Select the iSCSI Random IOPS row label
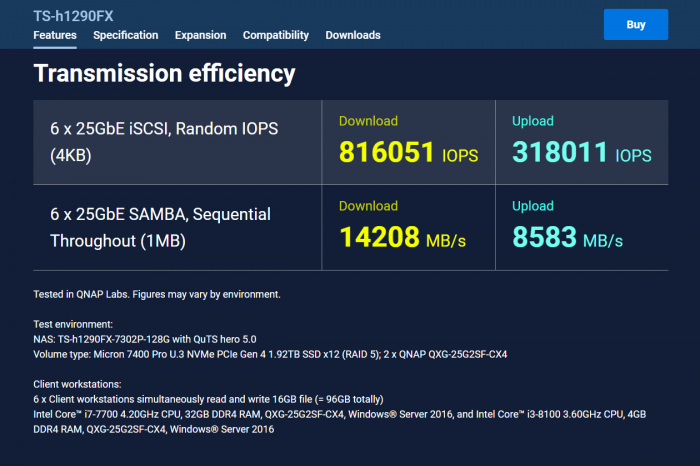Screen dimensions: 700x466 (163, 142)
